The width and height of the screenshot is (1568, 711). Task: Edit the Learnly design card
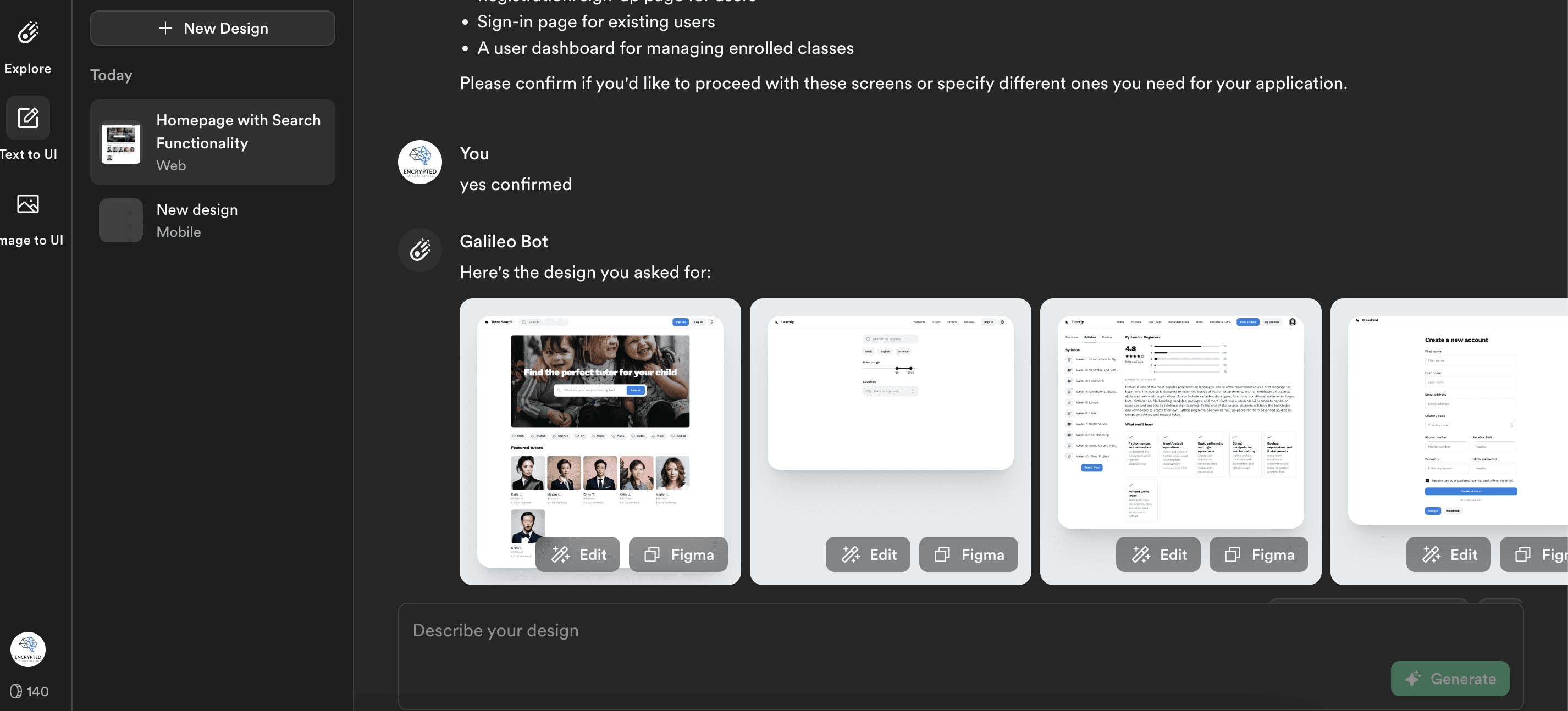(x=868, y=555)
